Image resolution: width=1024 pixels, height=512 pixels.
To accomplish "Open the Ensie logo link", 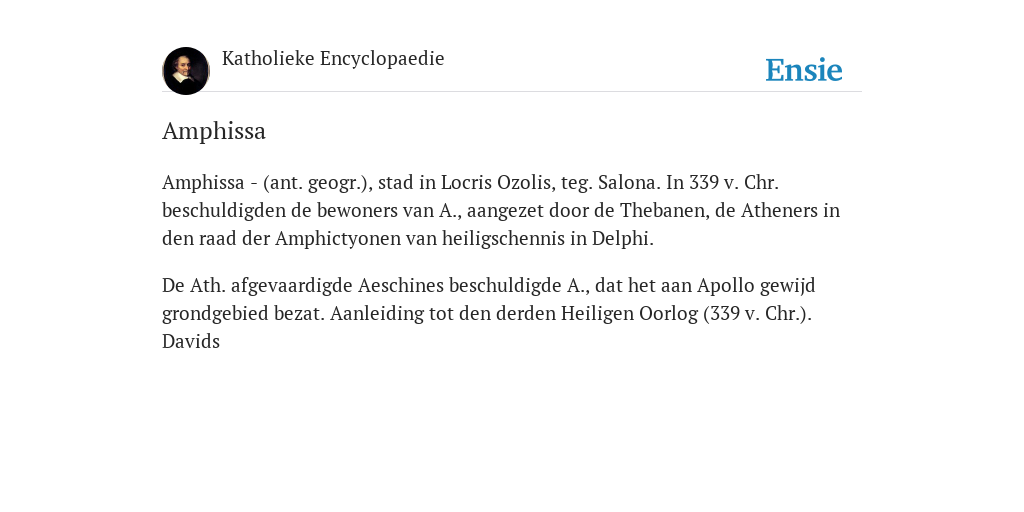I will coord(804,70).
